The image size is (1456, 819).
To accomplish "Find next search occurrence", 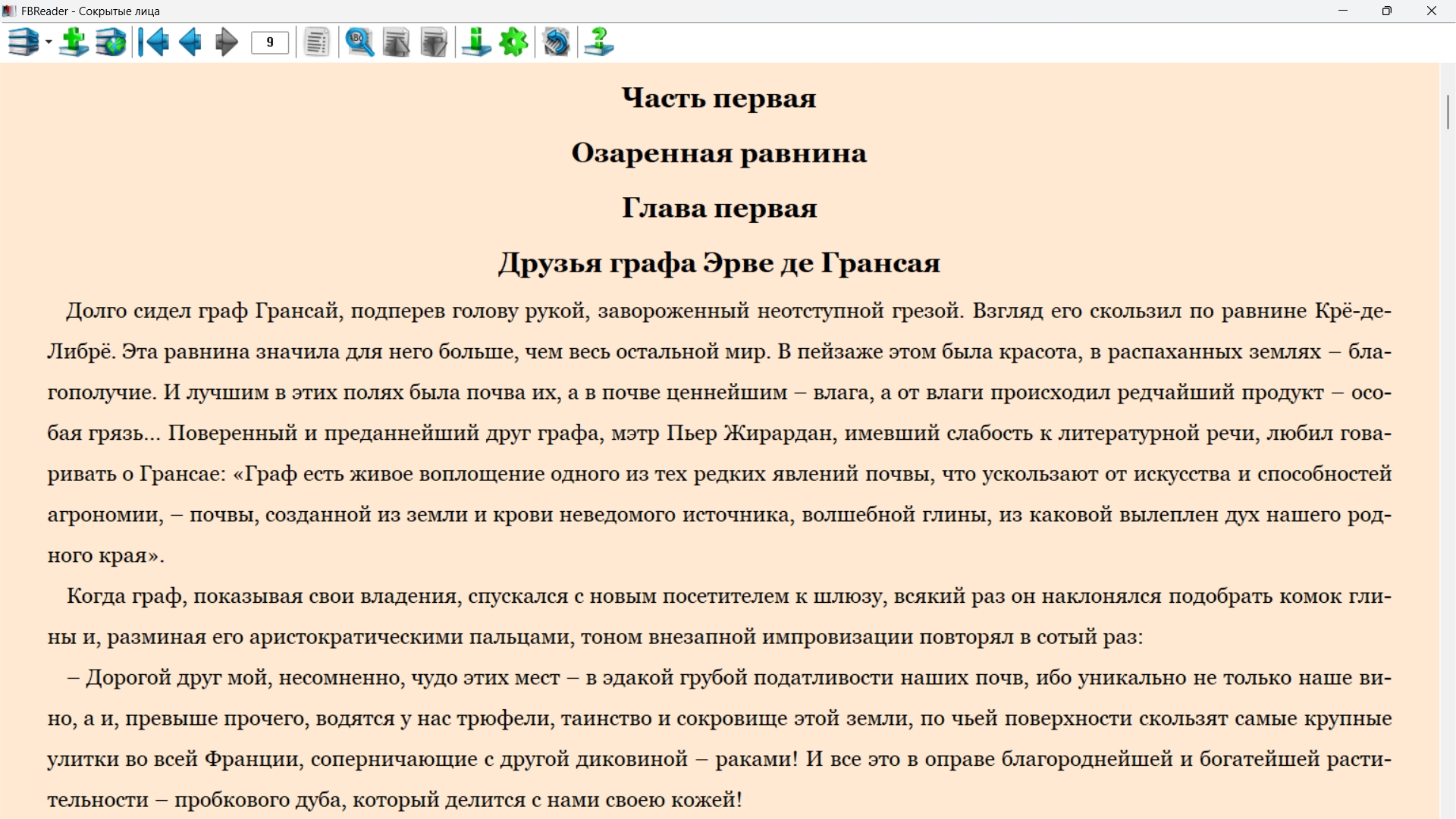I will (433, 42).
